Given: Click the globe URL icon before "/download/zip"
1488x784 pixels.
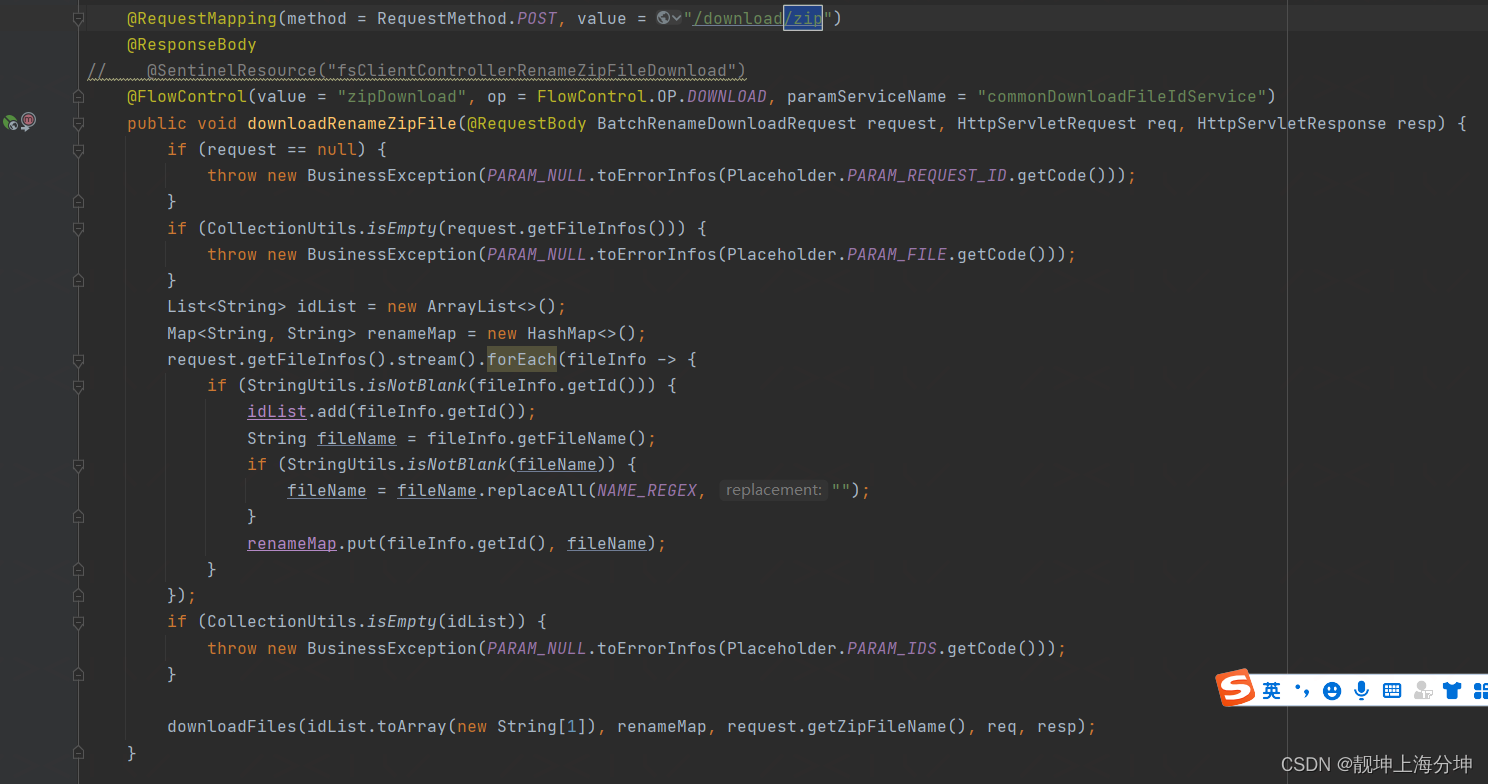Looking at the screenshot, I should (x=664, y=18).
